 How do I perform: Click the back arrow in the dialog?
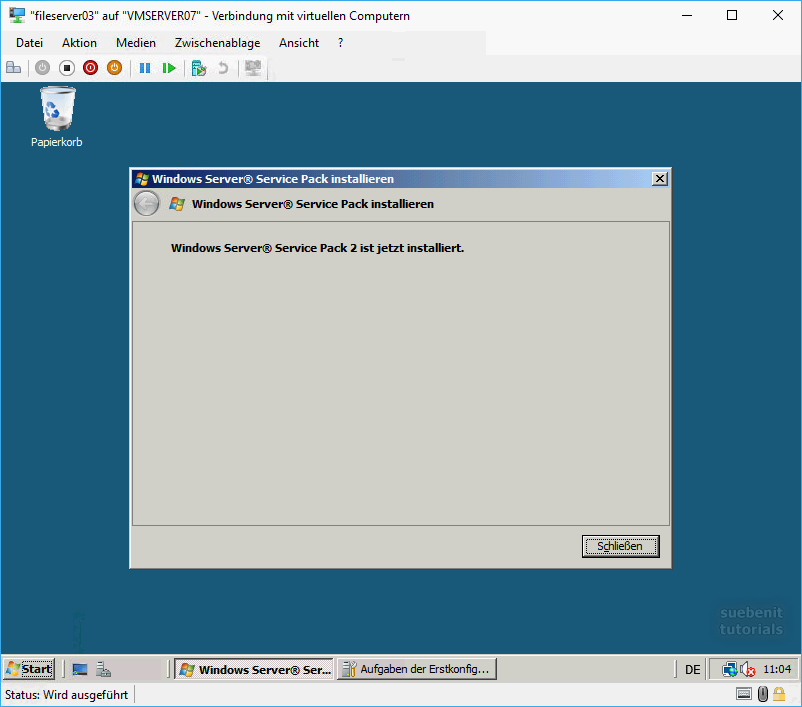[x=146, y=204]
